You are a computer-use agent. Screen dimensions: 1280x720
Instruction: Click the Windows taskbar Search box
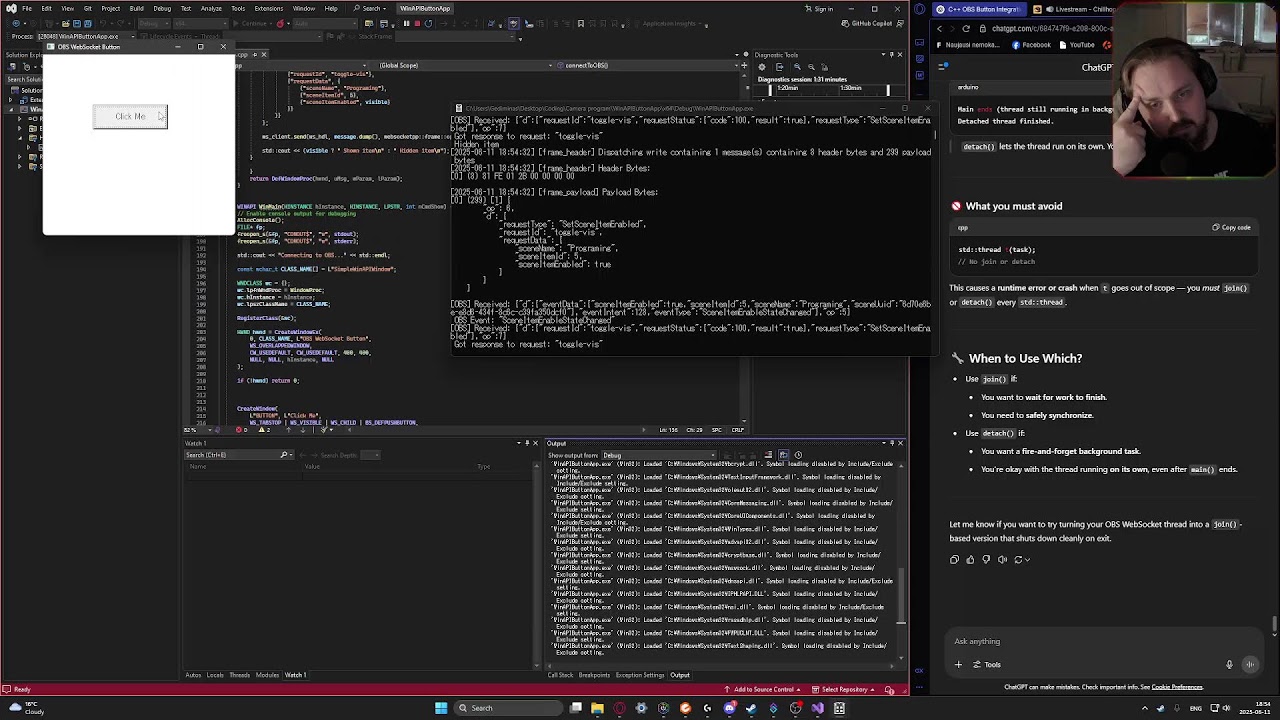pos(510,708)
